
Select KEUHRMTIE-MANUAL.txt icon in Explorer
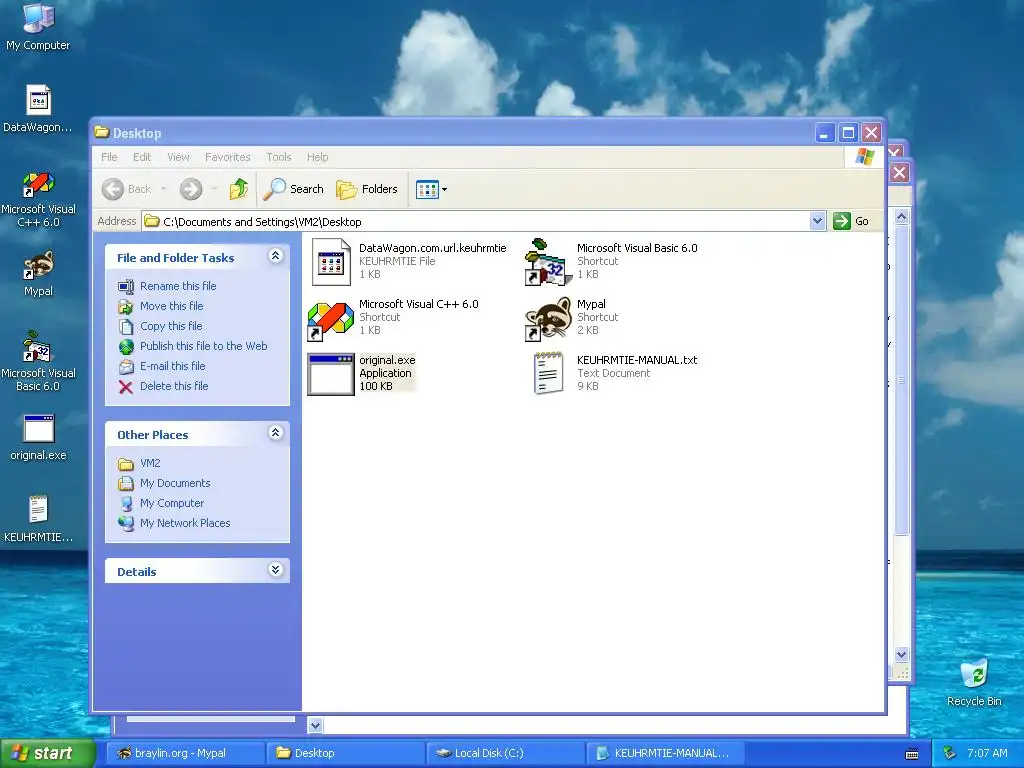[549, 373]
